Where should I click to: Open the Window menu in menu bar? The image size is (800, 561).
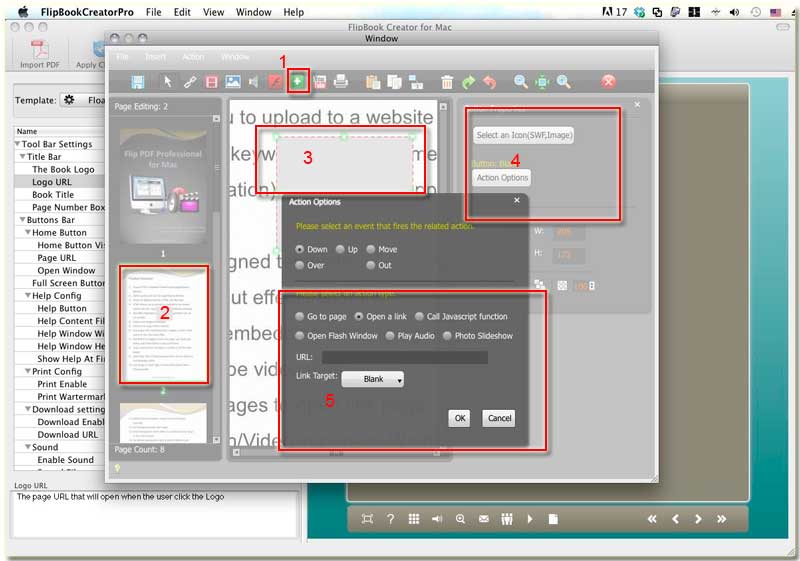[254, 12]
